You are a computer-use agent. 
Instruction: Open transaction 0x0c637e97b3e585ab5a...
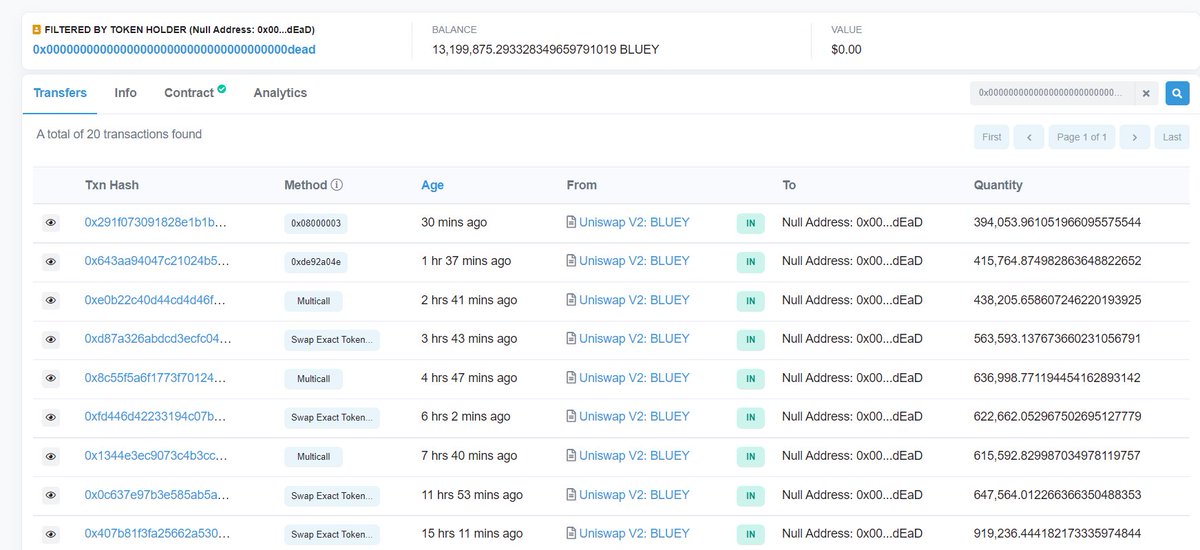click(x=158, y=495)
